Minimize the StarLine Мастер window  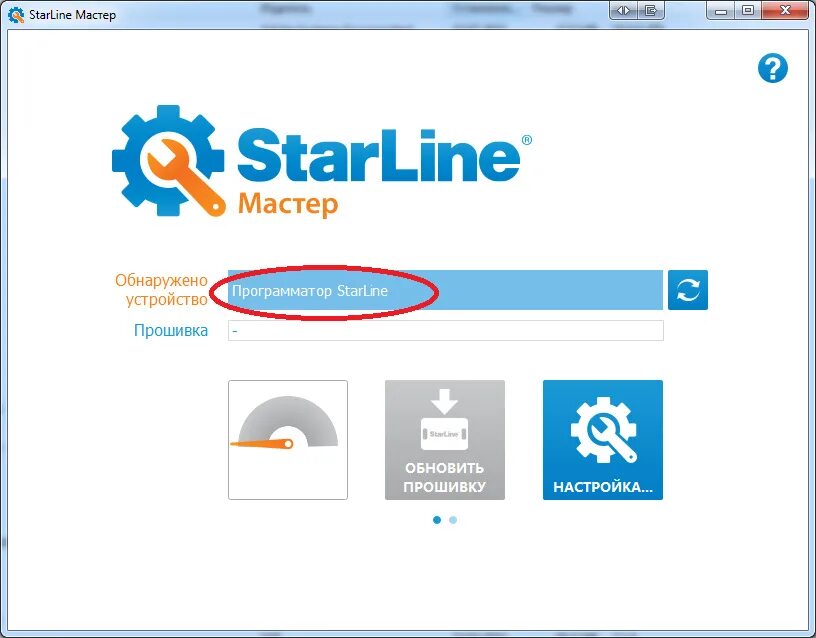pyautogui.click(x=721, y=10)
